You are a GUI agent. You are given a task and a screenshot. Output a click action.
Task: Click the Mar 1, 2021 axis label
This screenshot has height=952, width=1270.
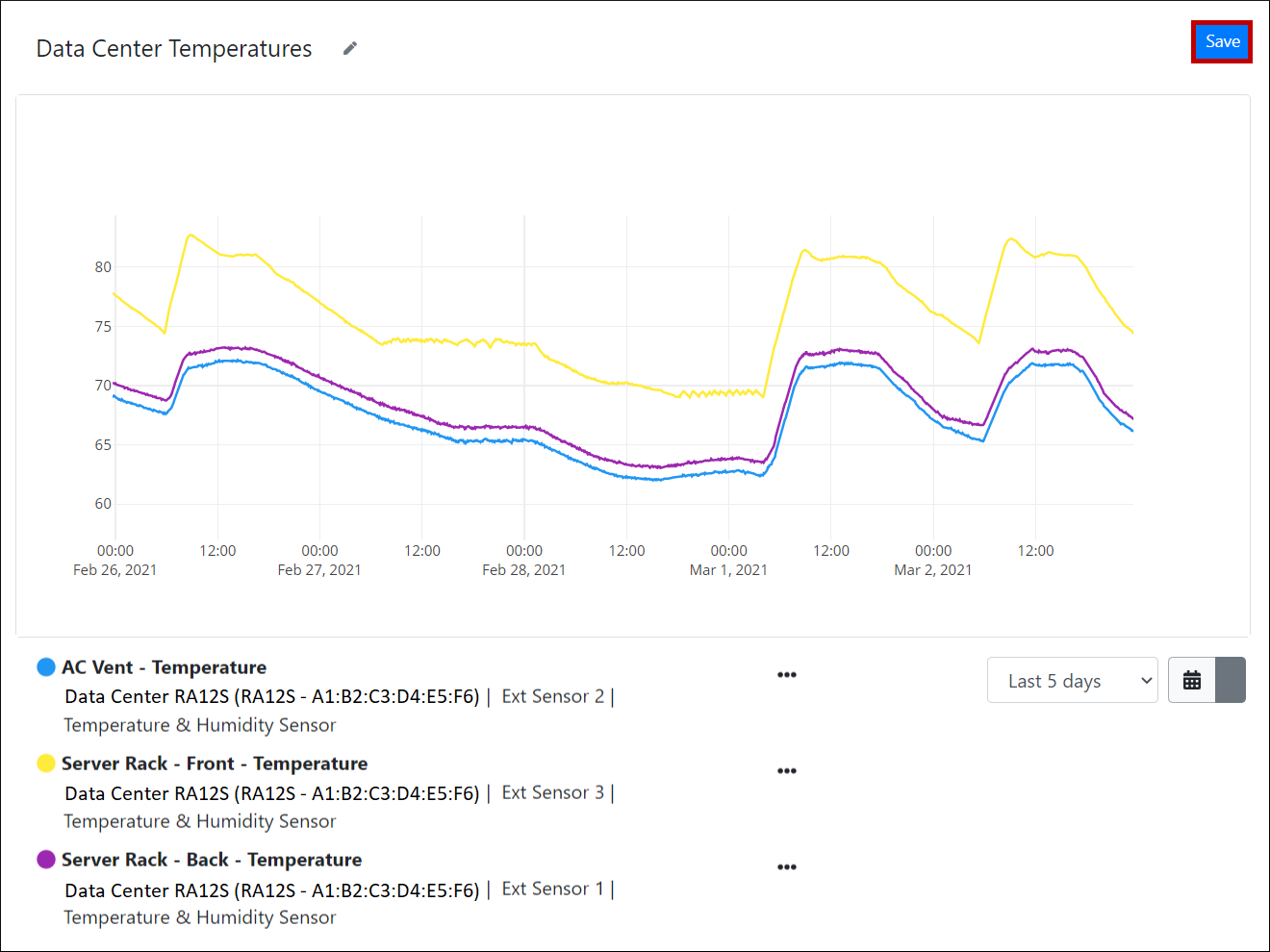(x=728, y=570)
